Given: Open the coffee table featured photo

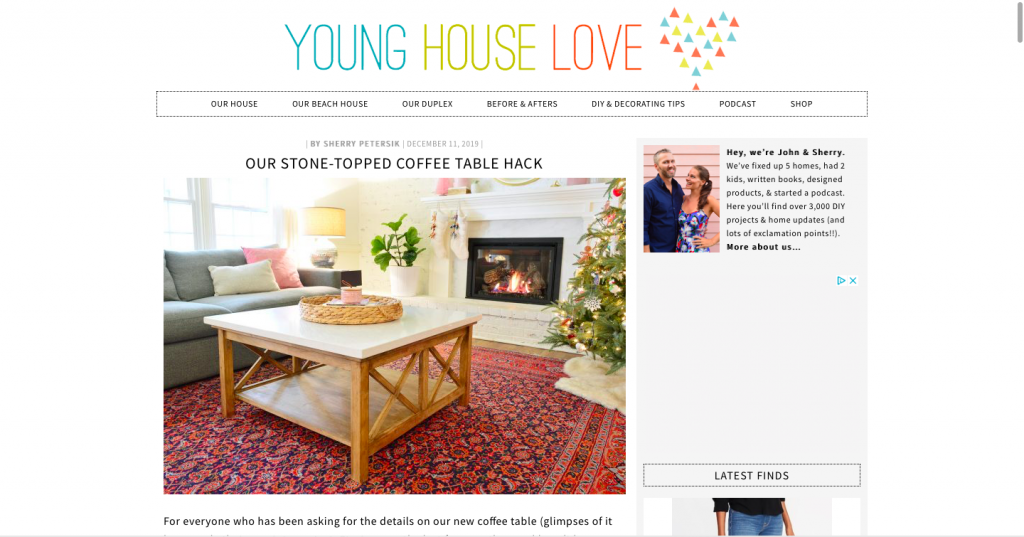Looking at the screenshot, I should (x=394, y=336).
